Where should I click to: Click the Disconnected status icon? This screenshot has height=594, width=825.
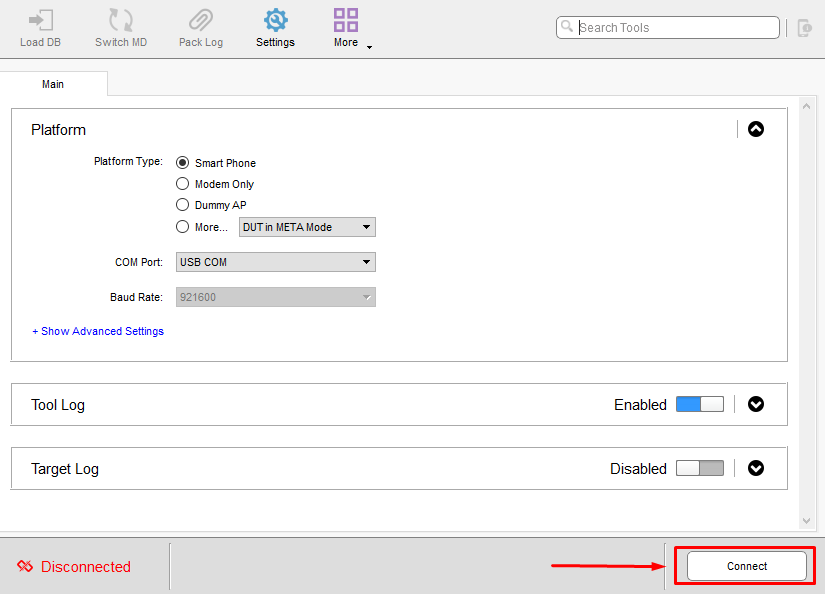tap(25, 567)
